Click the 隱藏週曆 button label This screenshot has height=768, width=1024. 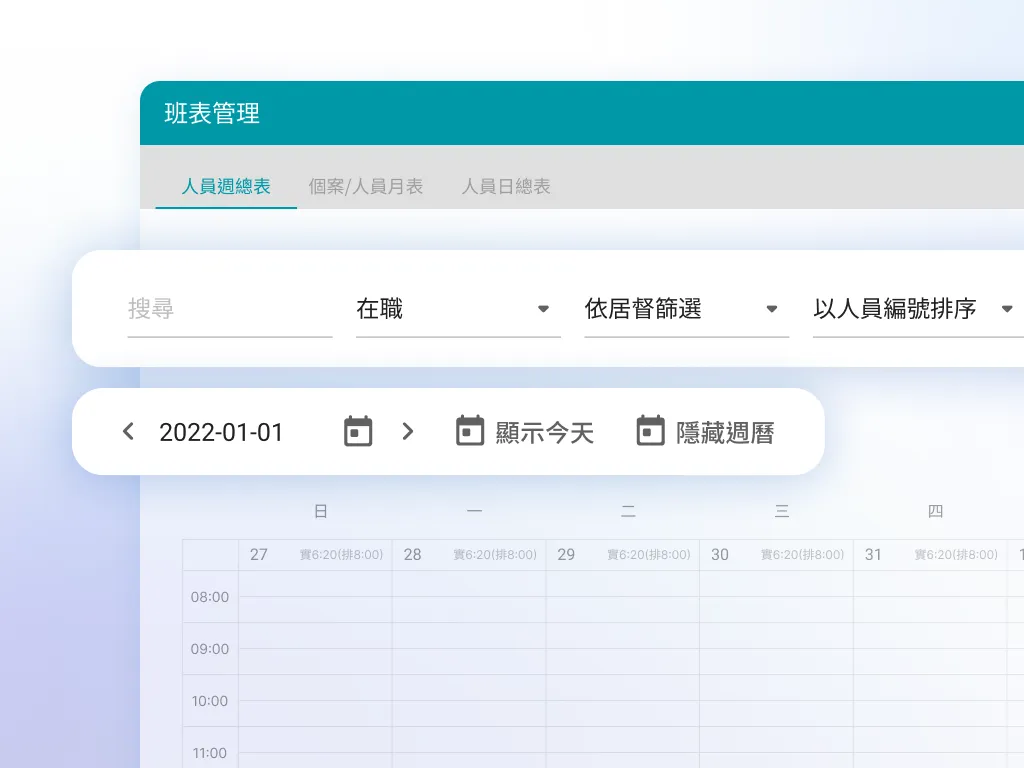tap(726, 433)
